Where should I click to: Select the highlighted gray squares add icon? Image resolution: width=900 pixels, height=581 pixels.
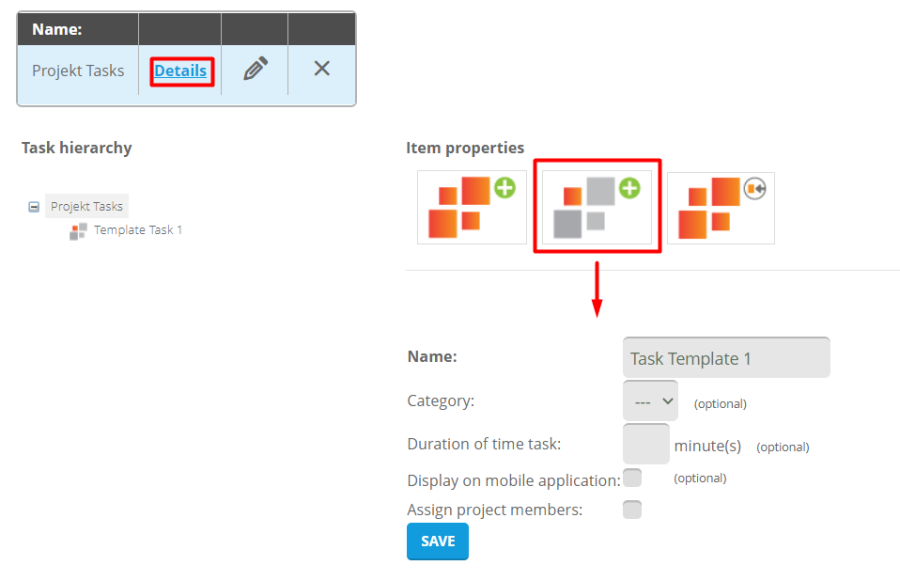[x=597, y=207]
